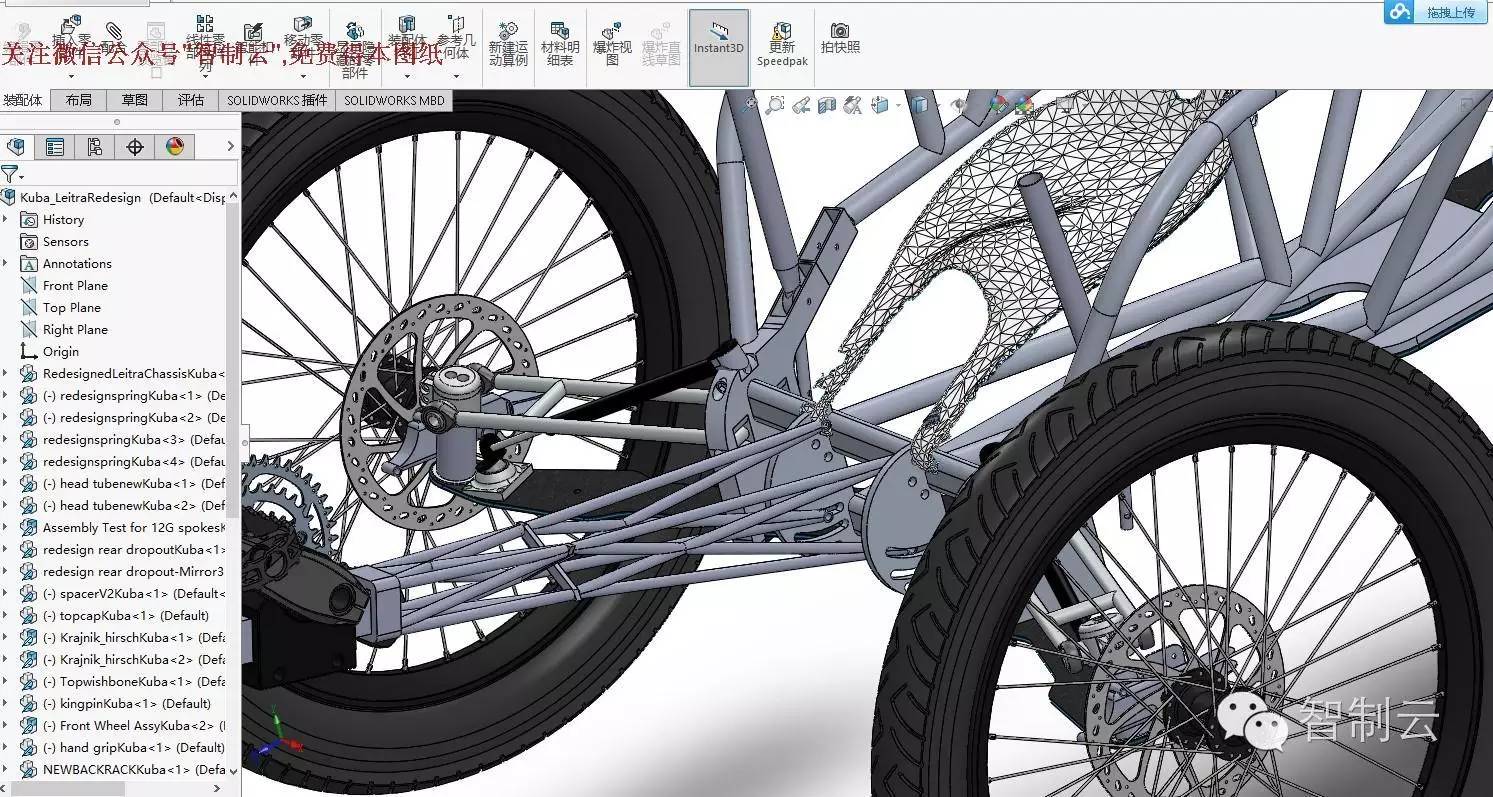The image size is (1493, 797).
Task: Open the DisplayManager color ball tab
Action: [175, 147]
